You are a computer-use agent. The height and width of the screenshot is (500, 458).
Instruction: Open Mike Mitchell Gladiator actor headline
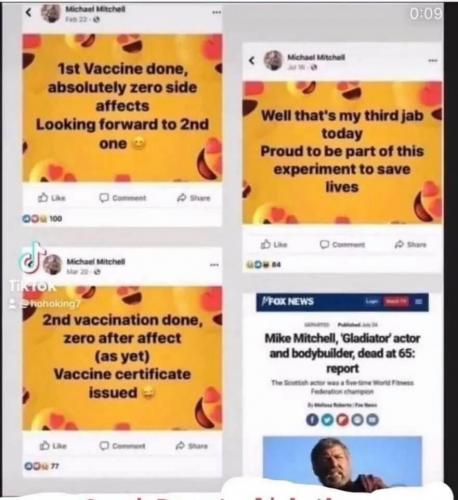[342, 353]
